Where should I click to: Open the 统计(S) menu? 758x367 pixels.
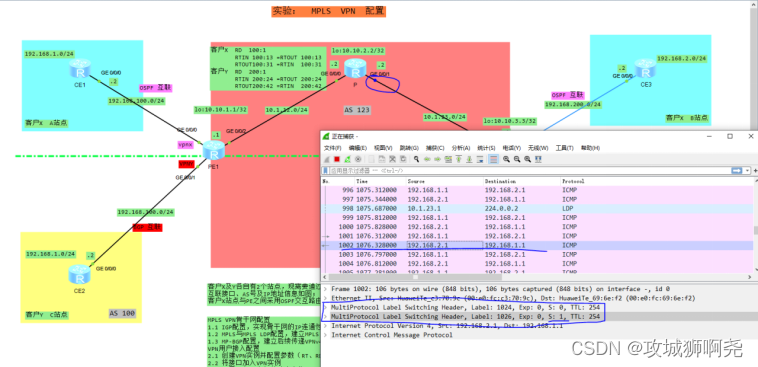[x=486, y=148]
